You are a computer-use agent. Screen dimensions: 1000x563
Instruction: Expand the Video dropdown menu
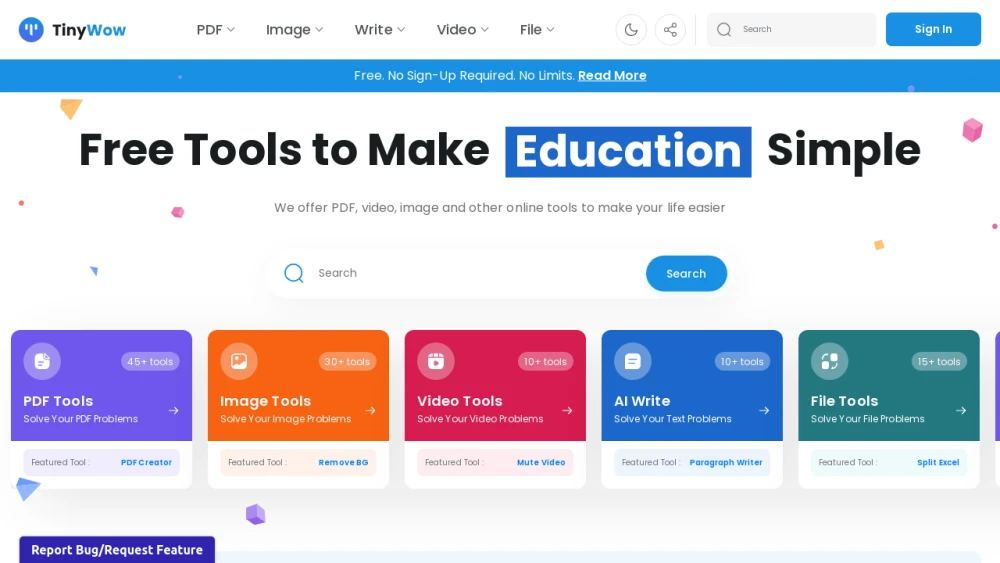click(462, 29)
